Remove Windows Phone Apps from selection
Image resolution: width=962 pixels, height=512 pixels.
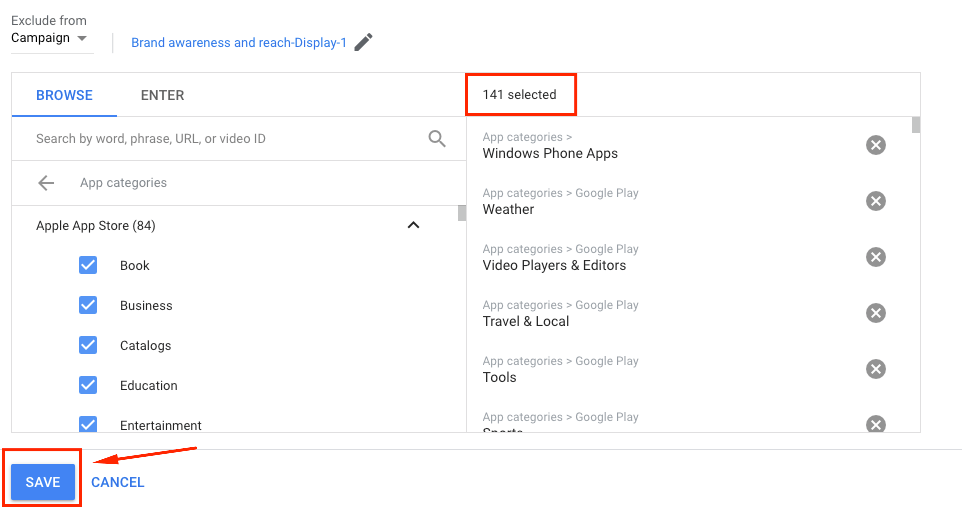[875, 146]
